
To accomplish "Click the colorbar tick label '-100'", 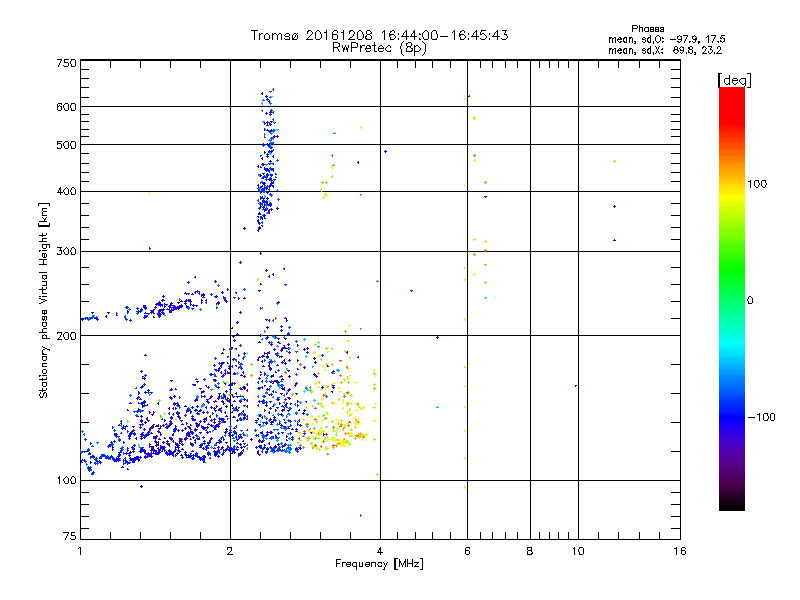I will [761, 417].
